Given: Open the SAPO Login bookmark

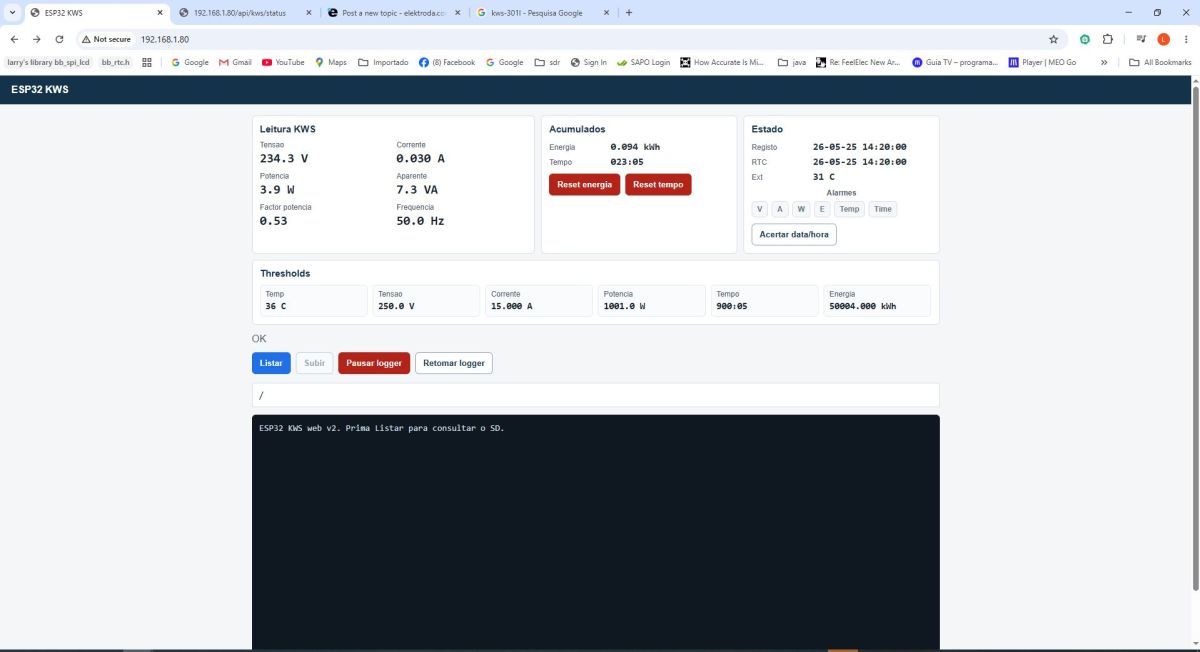Looking at the screenshot, I should 644,62.
